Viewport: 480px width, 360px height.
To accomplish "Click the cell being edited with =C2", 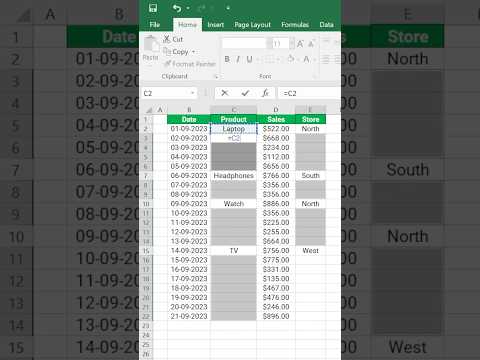I will point(234,138).
